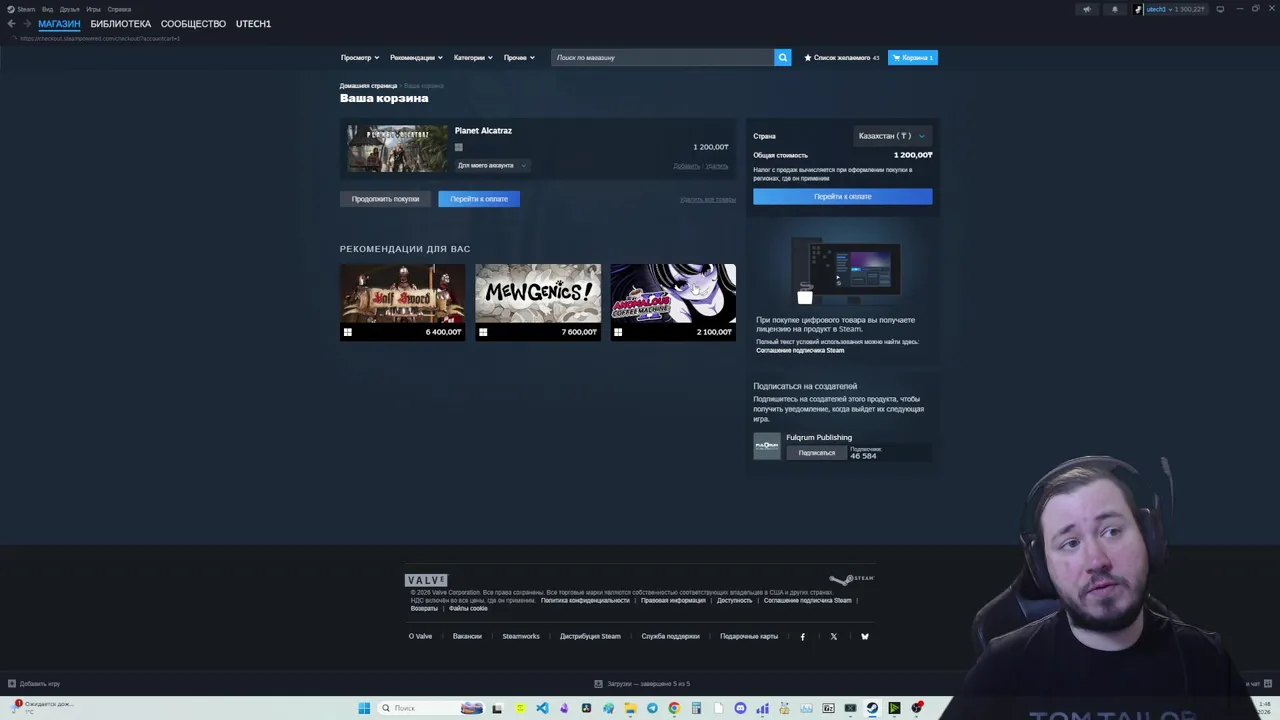This screenshot has height=720, width=1280.
Task: Click Добавить link for Planet Alcatraz
Action: click(x=686, y=166)
